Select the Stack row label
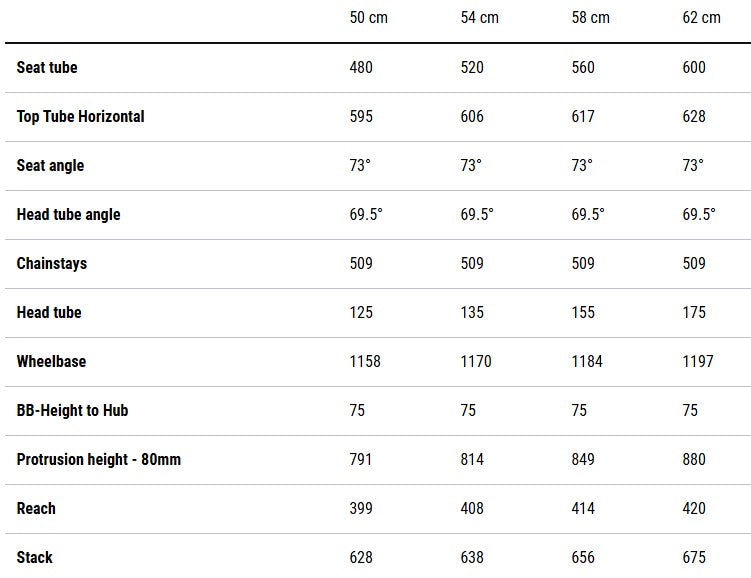Image resolution: width=751 pixels, height=578 pixels. [x=35, y=557]
